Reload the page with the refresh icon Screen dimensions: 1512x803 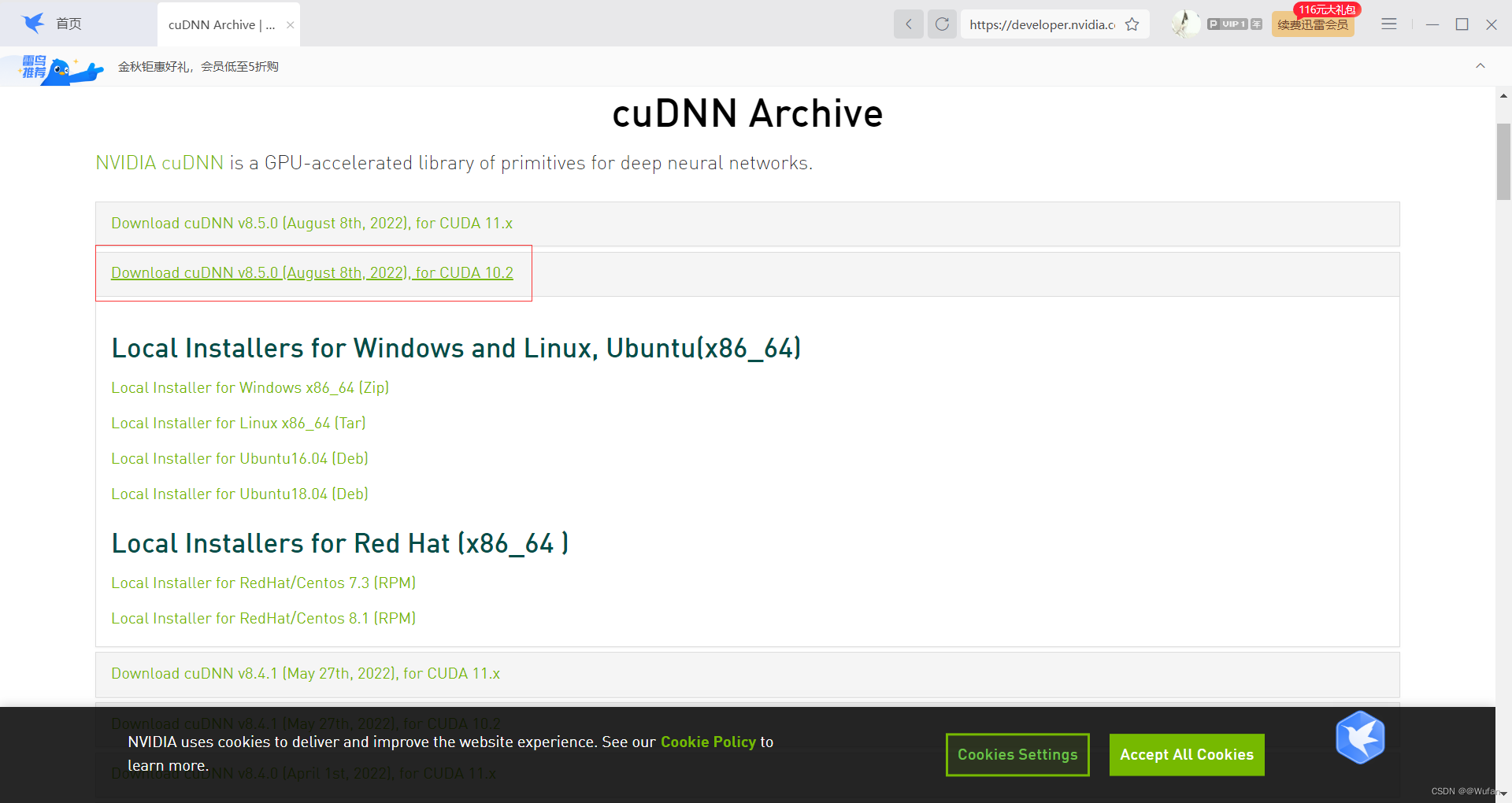tap(942, 24)
